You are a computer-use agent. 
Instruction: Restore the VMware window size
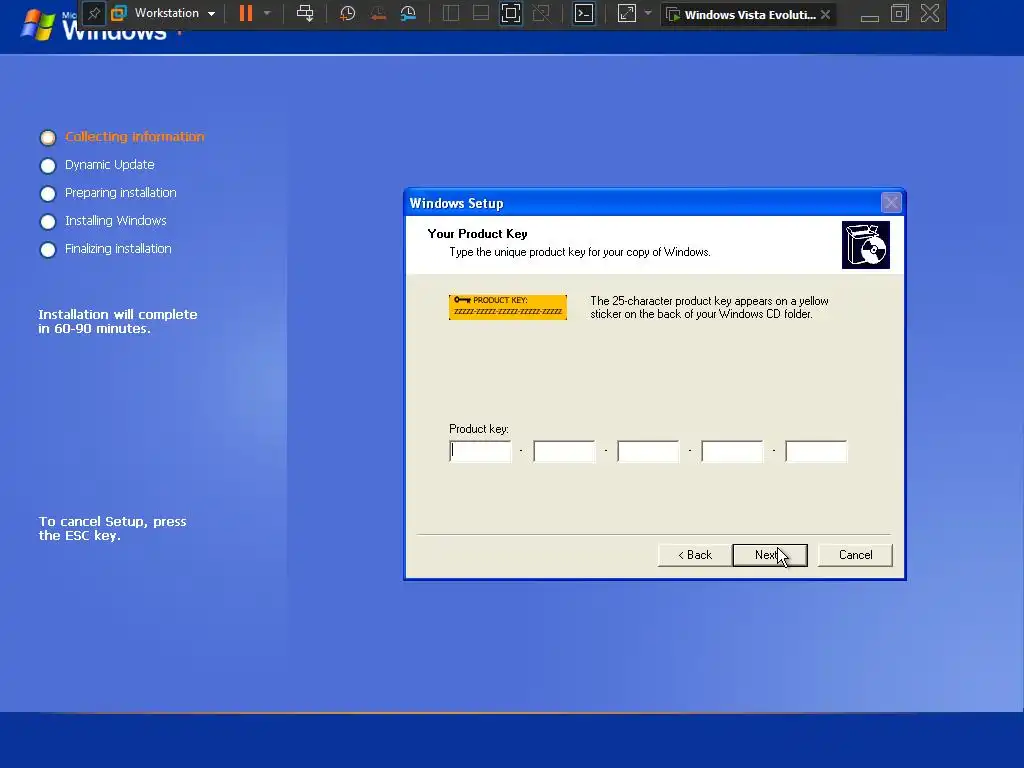(x=900, y=13)
